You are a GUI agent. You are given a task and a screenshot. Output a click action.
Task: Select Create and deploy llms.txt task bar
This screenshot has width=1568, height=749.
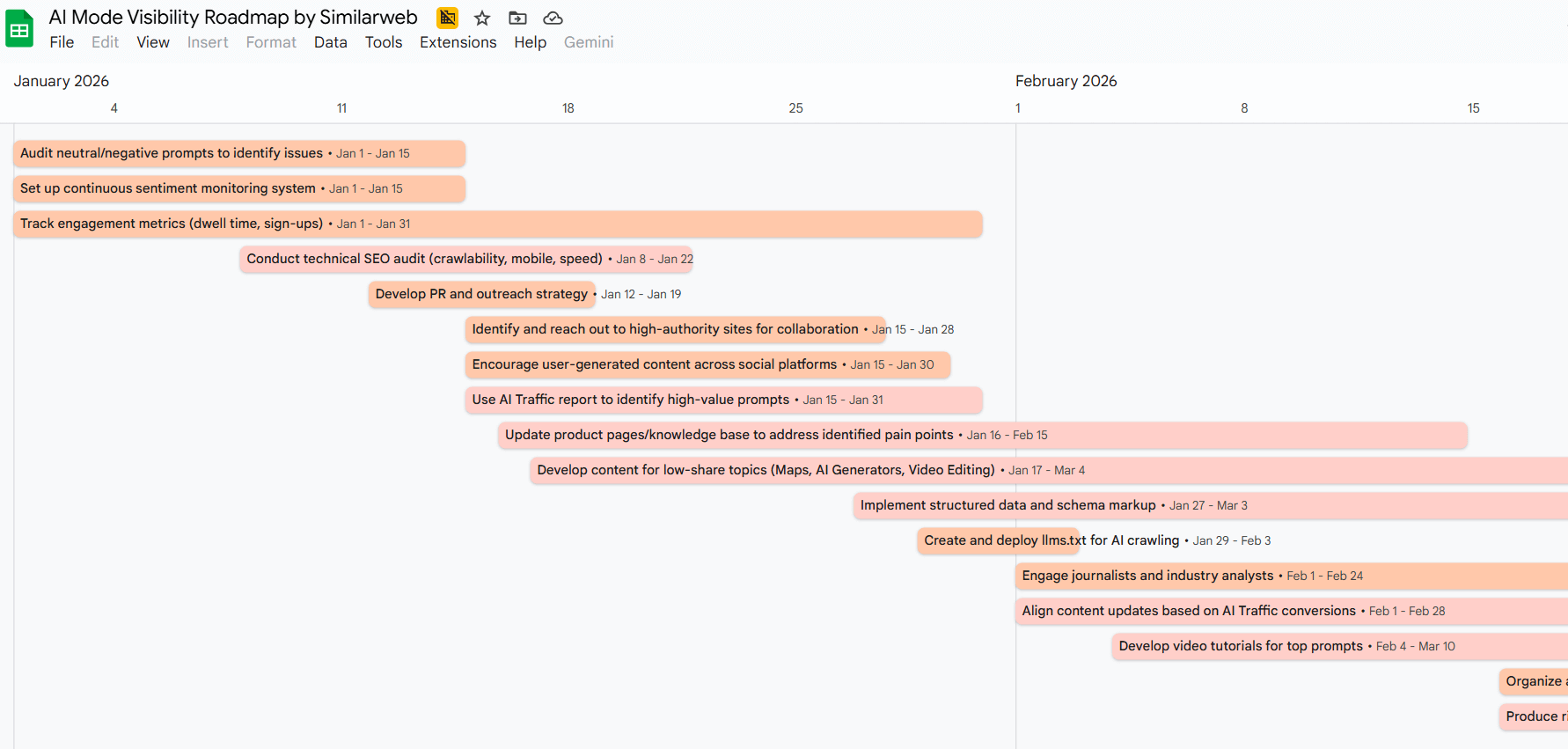pyautogui.click(x=999, y=540)
